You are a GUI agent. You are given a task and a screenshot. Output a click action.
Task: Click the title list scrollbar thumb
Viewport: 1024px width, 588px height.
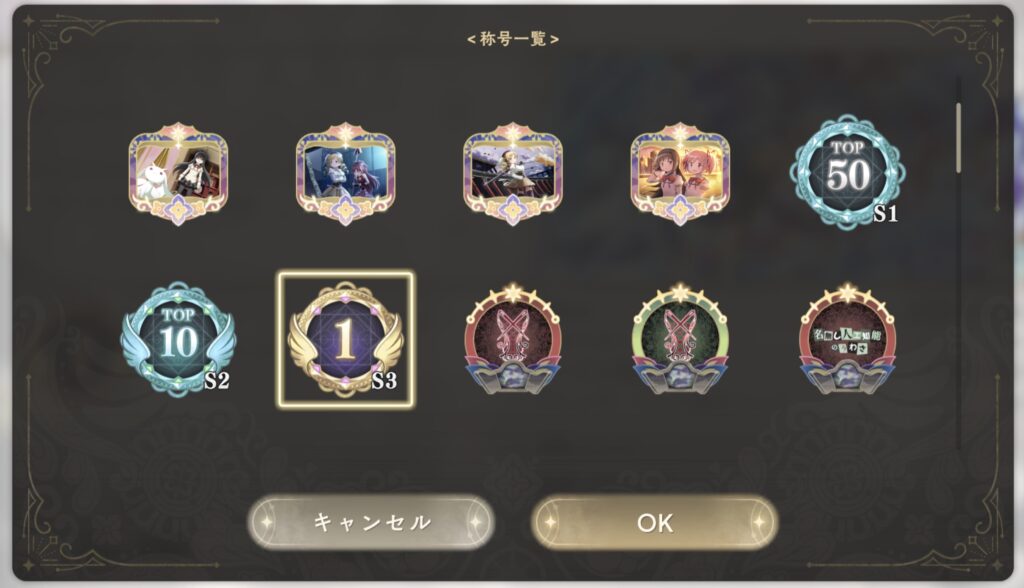click(x=959, y=138)
